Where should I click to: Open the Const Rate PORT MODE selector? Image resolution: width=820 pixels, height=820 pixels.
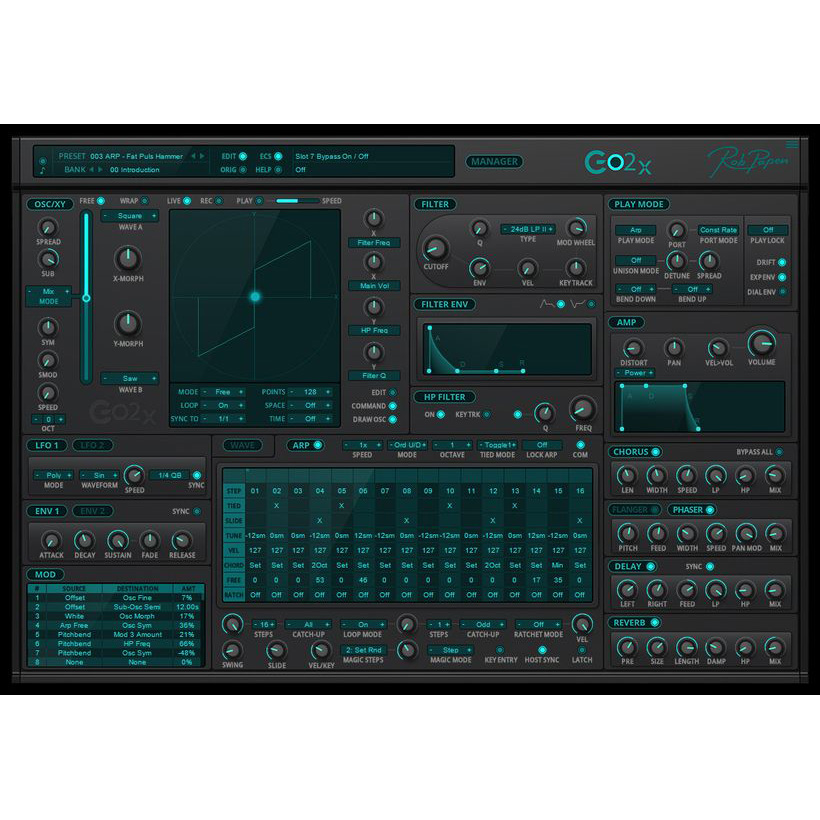(718, 230)
